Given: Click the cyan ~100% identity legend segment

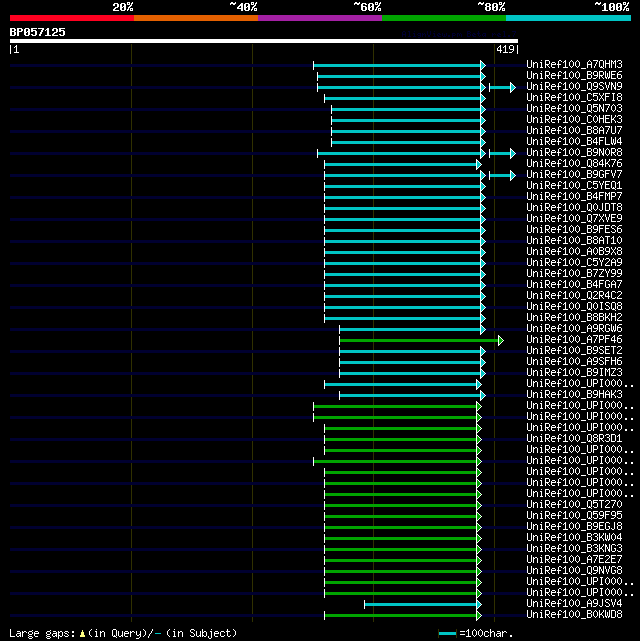Looking at the screenshot, I should (568, 18).
